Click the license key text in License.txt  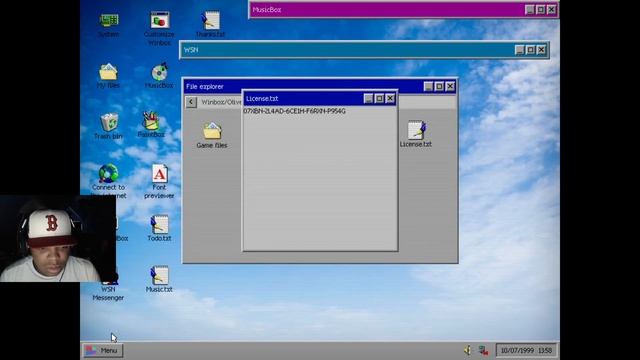coord(294,111)
